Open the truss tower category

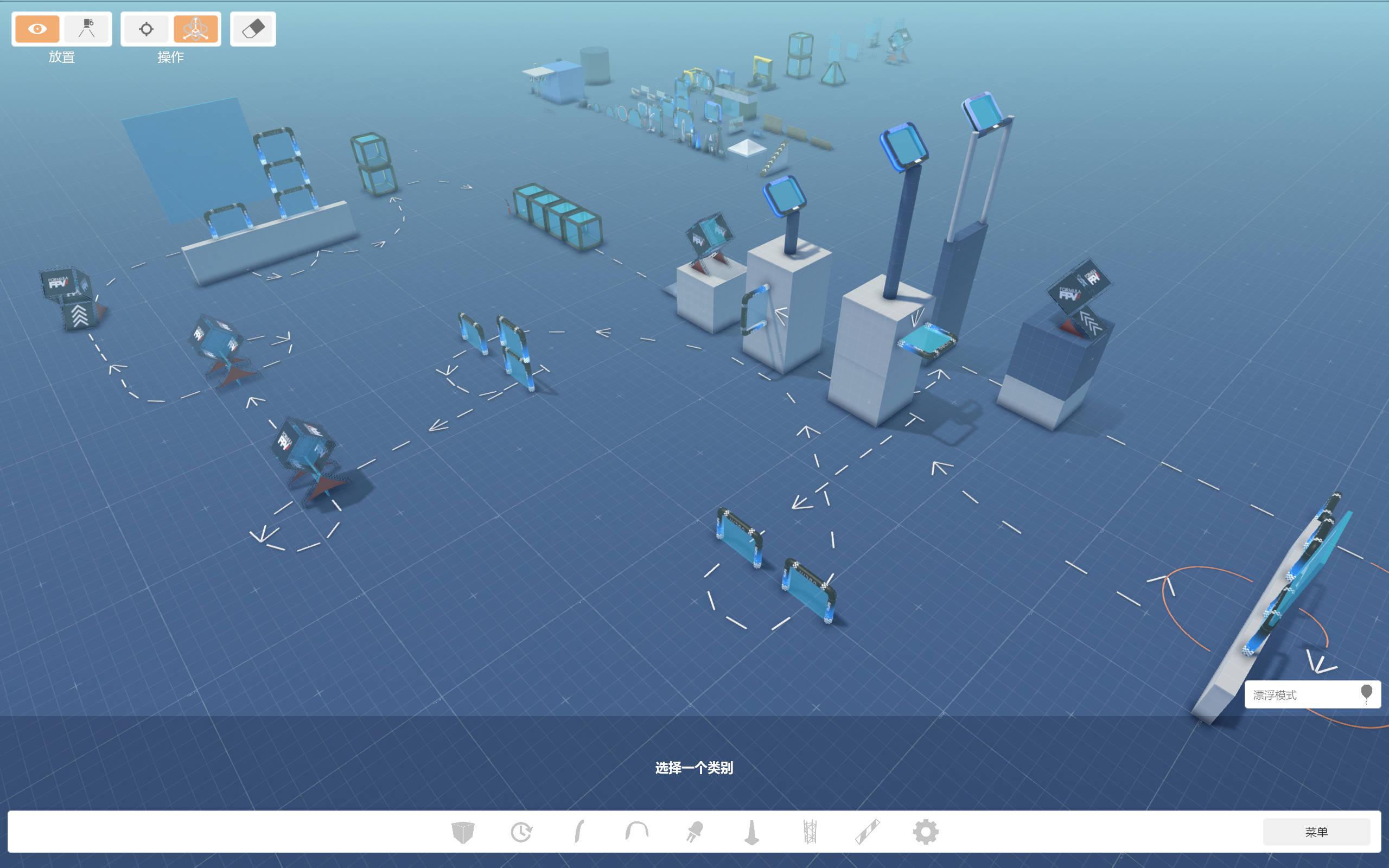click(810, 832)
